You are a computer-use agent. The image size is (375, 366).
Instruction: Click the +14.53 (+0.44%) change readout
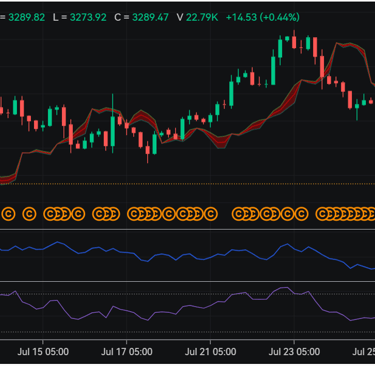point(263,17)
